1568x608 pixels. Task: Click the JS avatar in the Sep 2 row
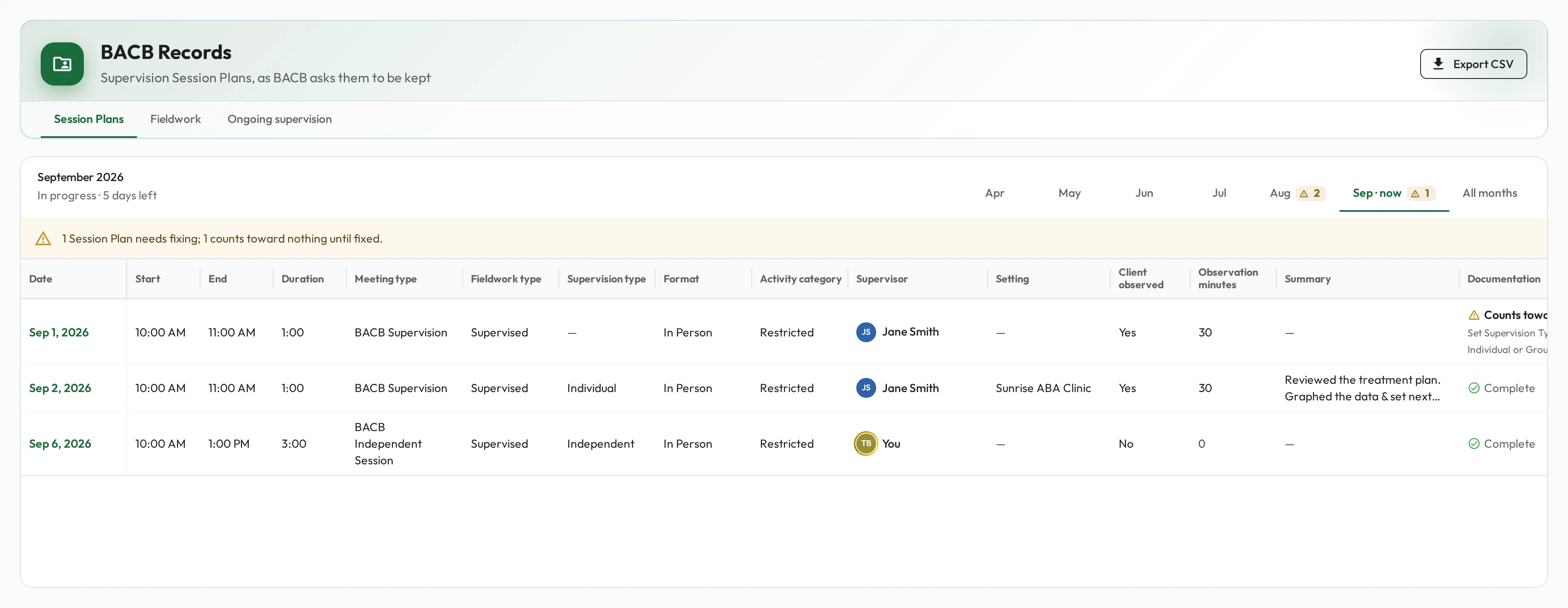point(865,388)
